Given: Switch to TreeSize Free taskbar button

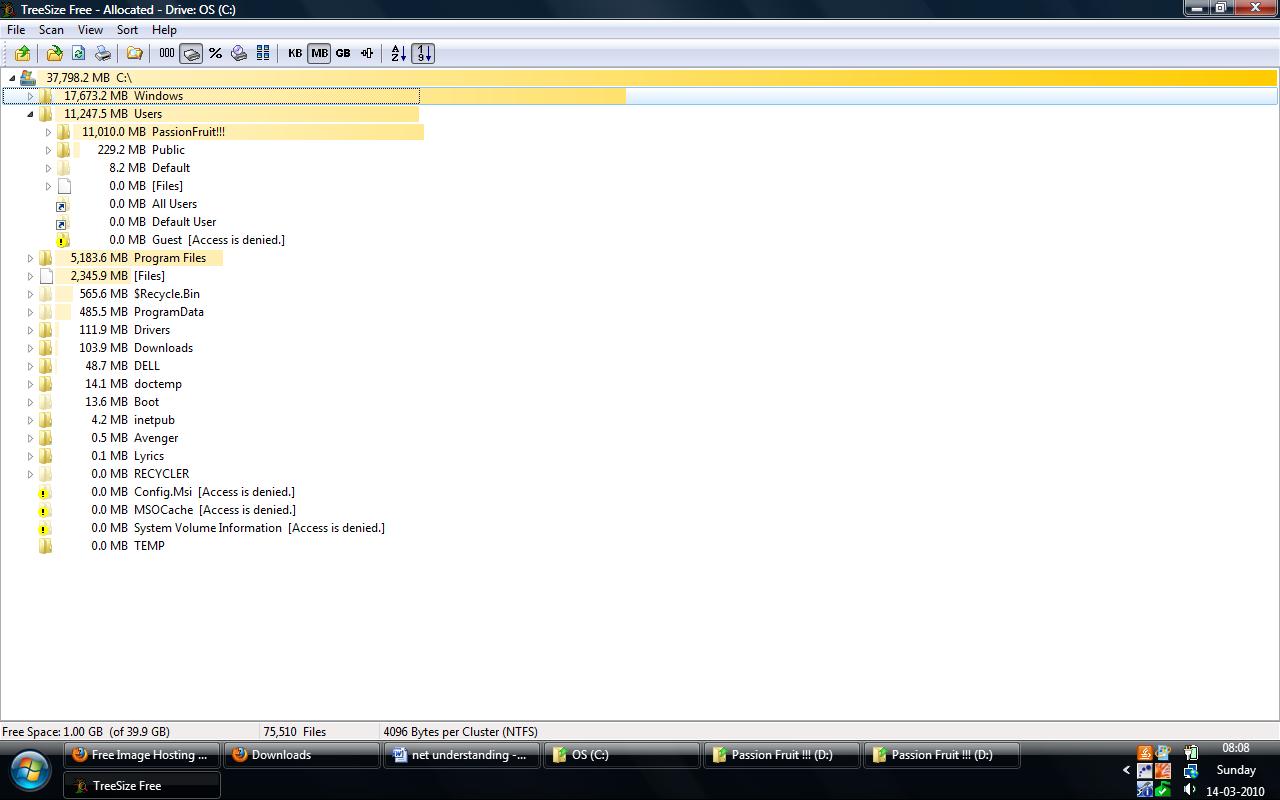Looking at the screenshot, I should (141, 786).
